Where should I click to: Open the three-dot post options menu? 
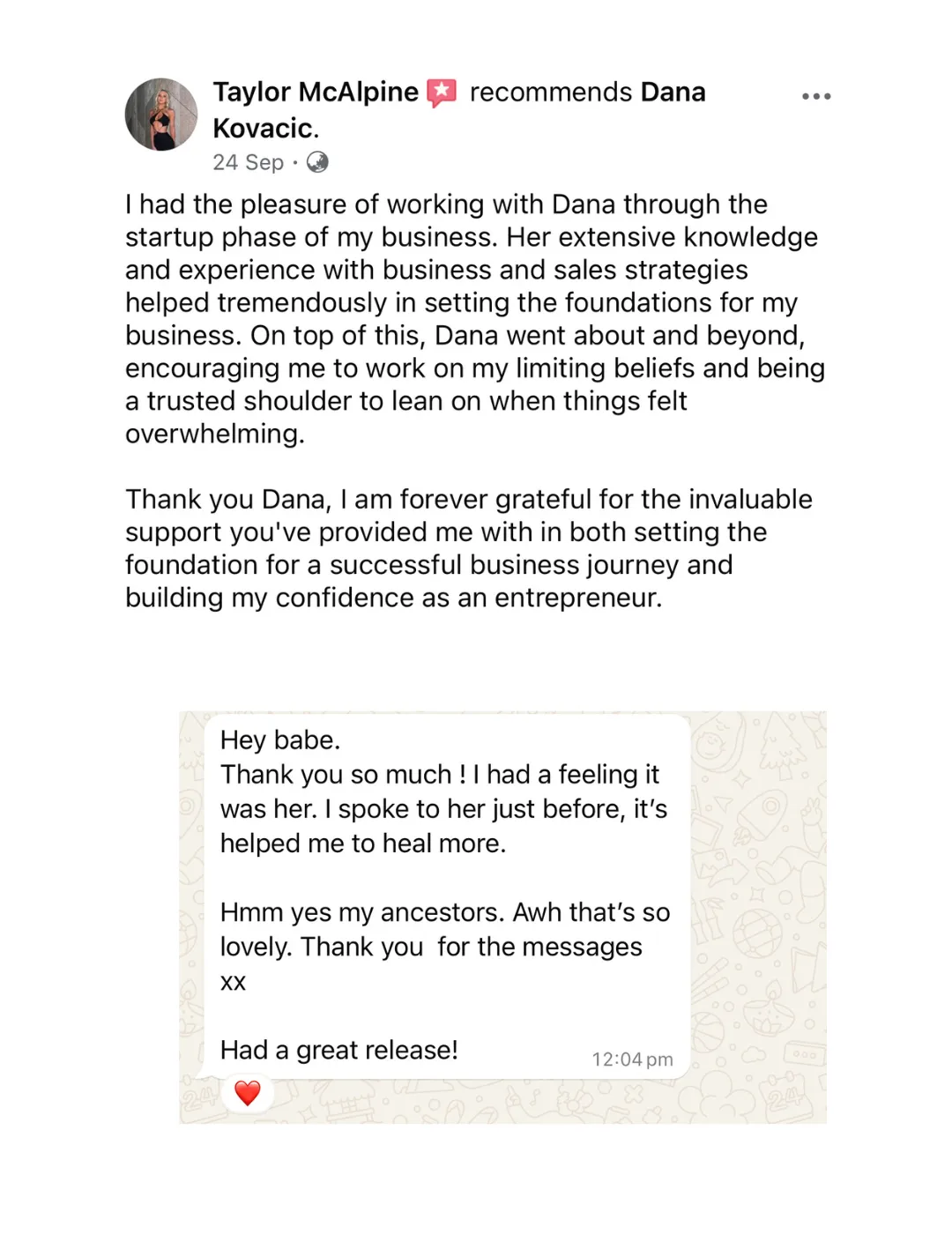pos(816,96)
